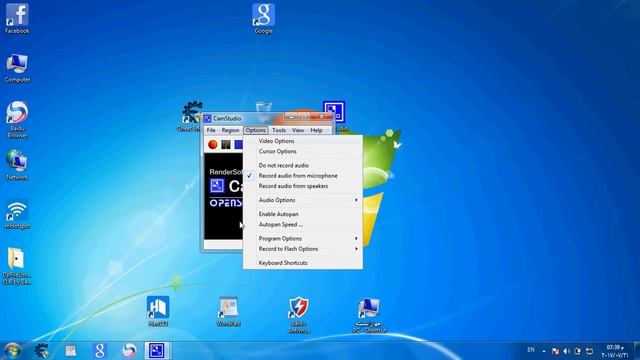Select the PC Shortcut desktop icon
Screen dimensions: 640x360
pyautogui.click(x=369, y=315)
